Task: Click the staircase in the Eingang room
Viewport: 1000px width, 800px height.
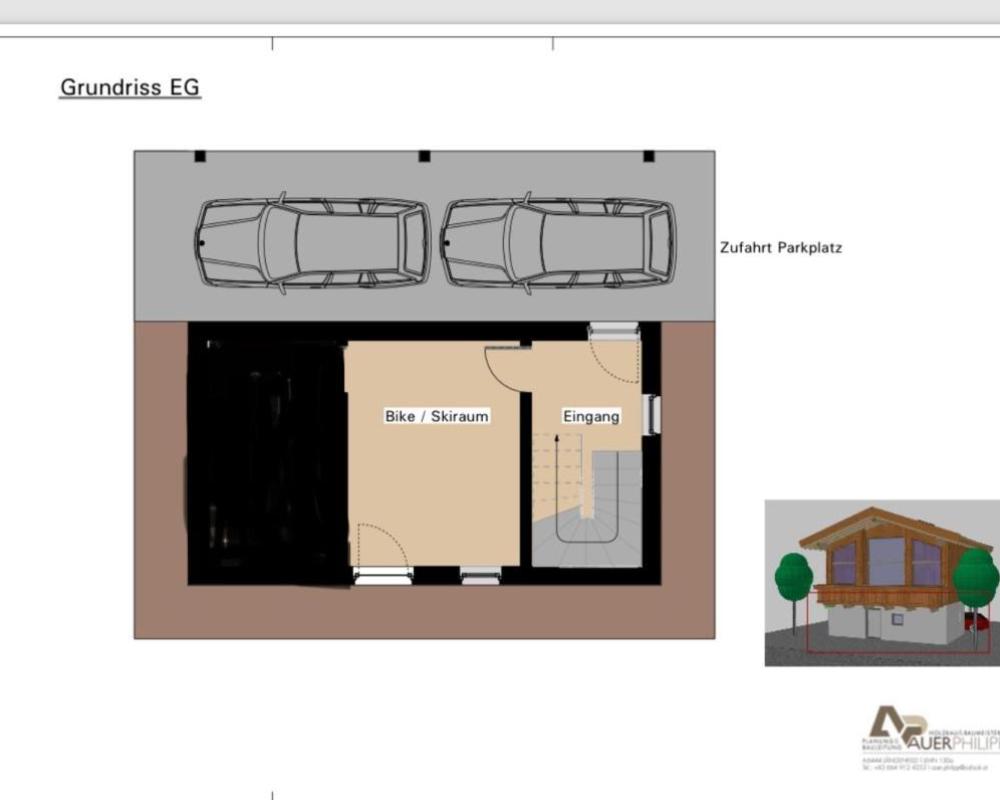Action: pyautogui.click(x=587, y=499)
